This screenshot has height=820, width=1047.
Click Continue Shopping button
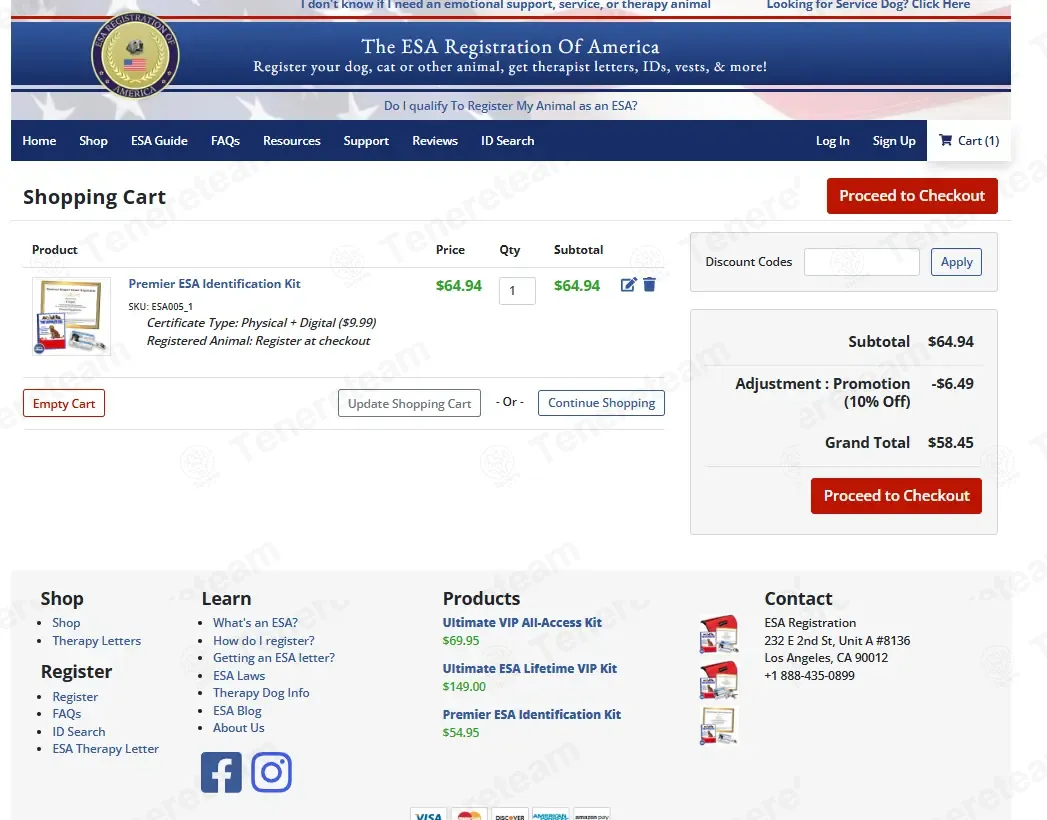click(602, 403)
